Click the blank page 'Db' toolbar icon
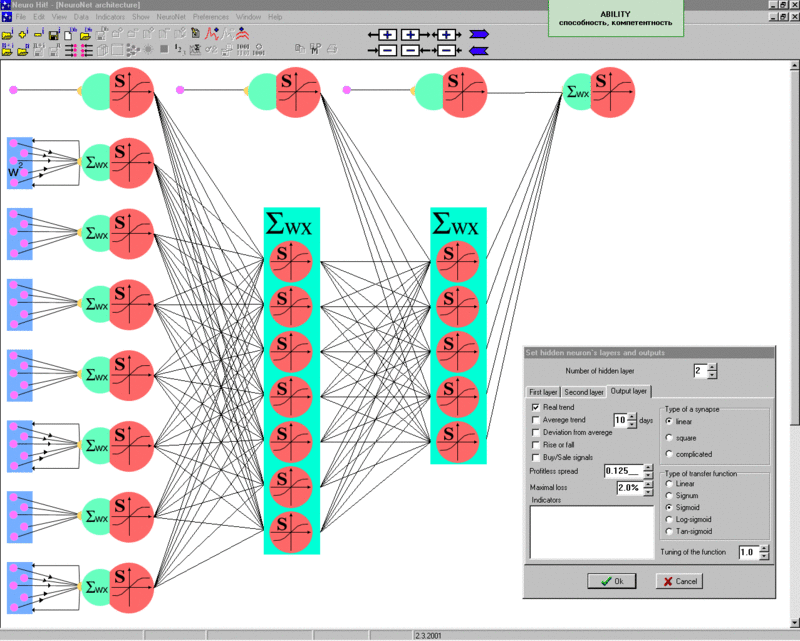Viewport: 800px width, 641px height. (69, 35)
